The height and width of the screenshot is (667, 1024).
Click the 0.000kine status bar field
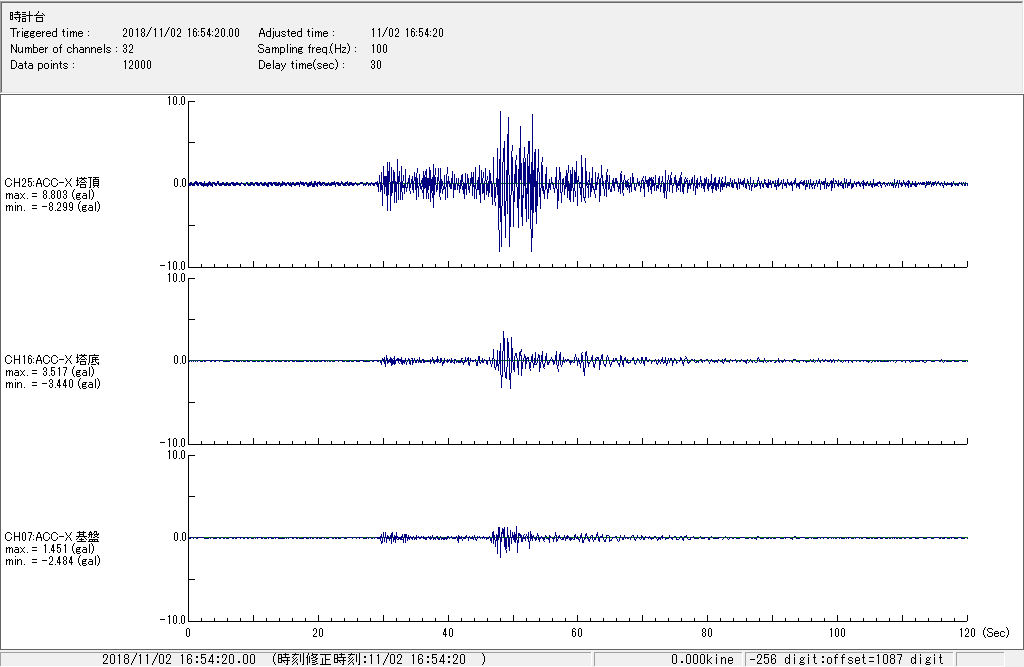click(x=704, y=659)
